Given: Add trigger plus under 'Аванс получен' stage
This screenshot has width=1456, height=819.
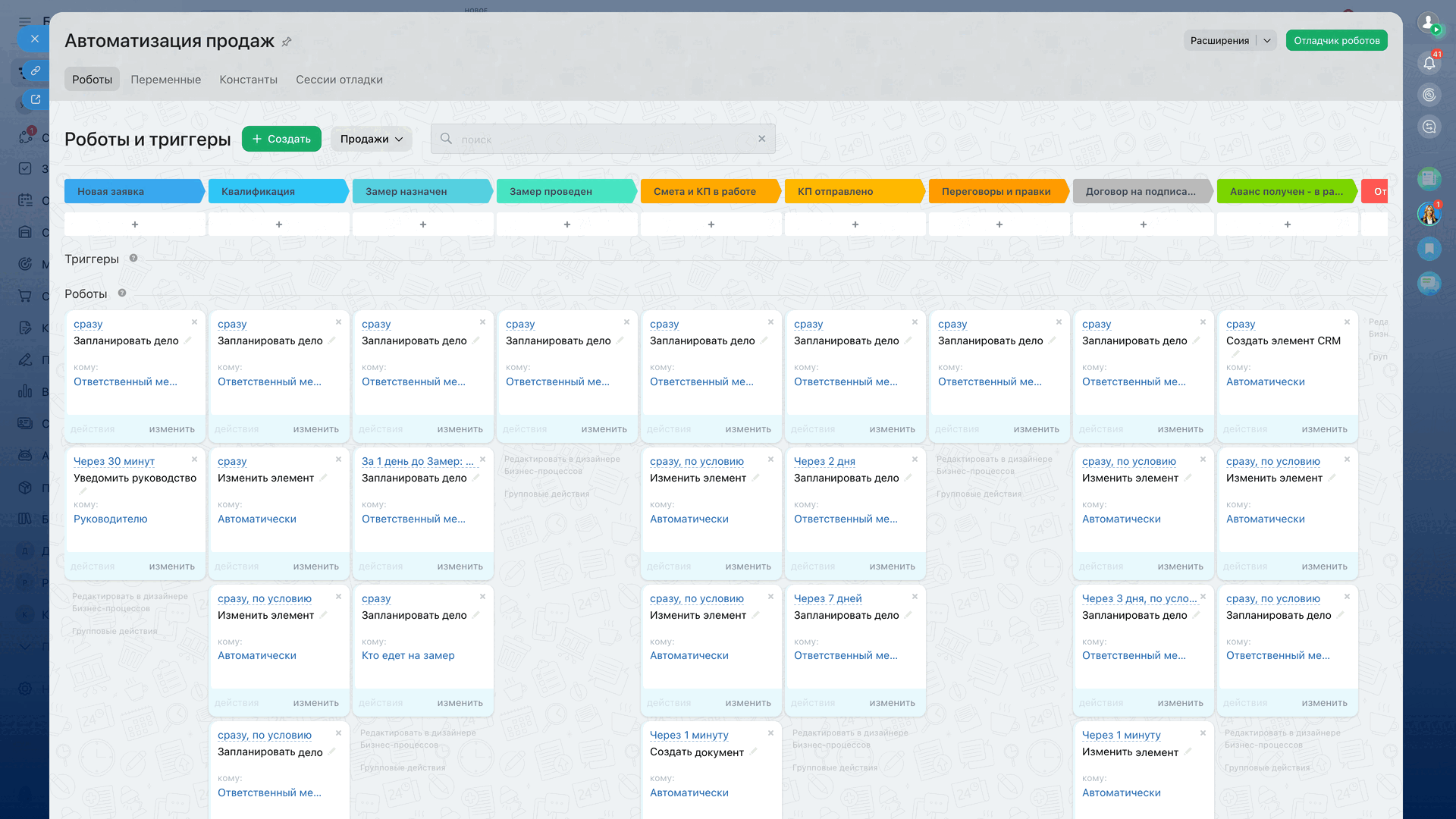Looking at the screenshot, I should point(1288,224).
